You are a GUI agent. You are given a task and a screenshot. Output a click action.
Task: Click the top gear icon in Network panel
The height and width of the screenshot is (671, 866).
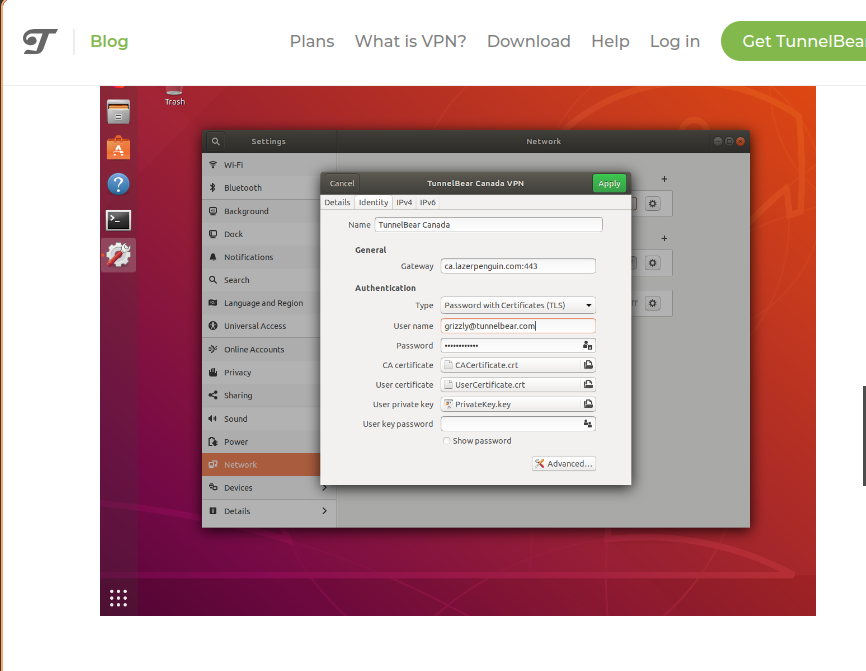(652, 204)
